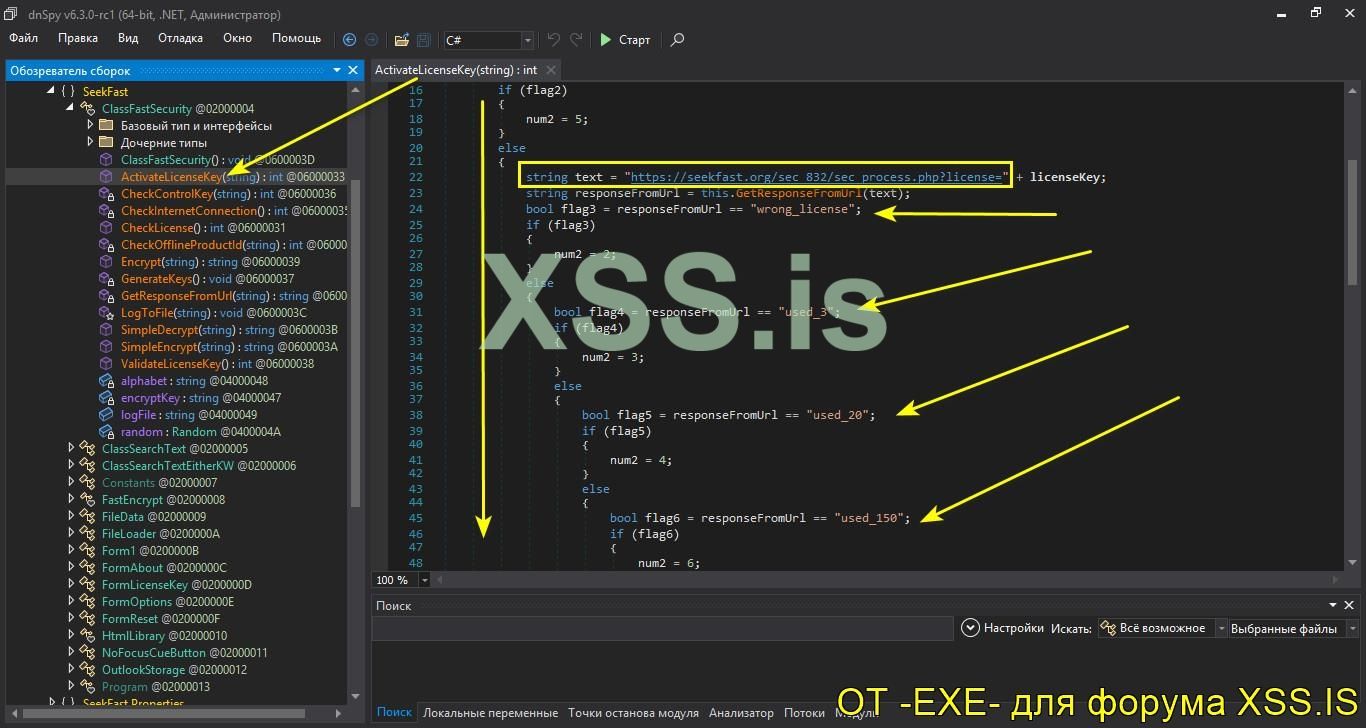Select the ClassFastSecurity() constructor in tree
The width and height of the screenshot is (1366, 728).
click(218, 160)
